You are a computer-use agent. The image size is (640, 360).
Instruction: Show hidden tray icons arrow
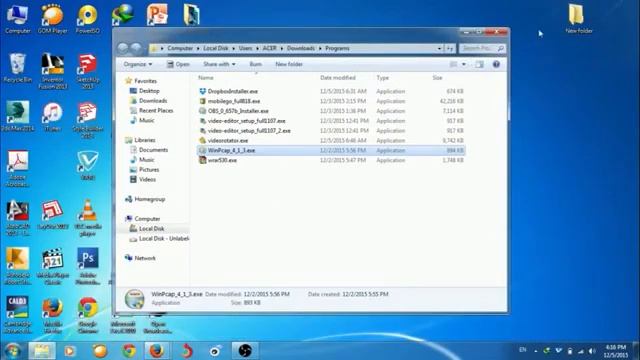click(536, 351)
